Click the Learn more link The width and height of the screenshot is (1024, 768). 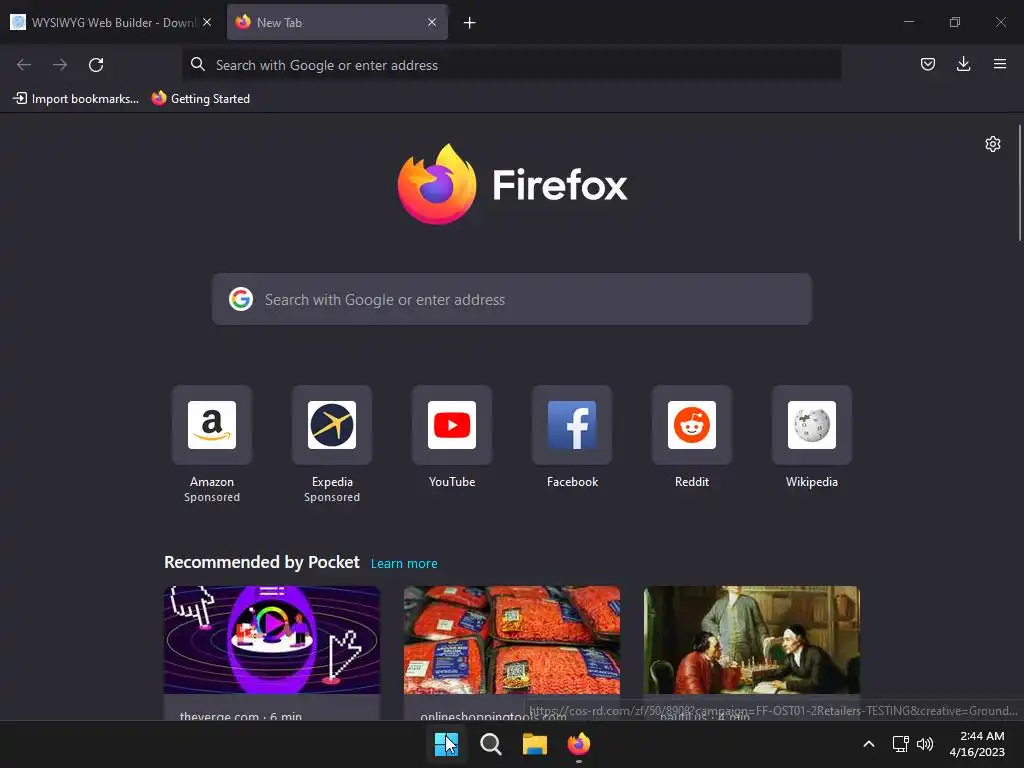[x=404, y=563]
